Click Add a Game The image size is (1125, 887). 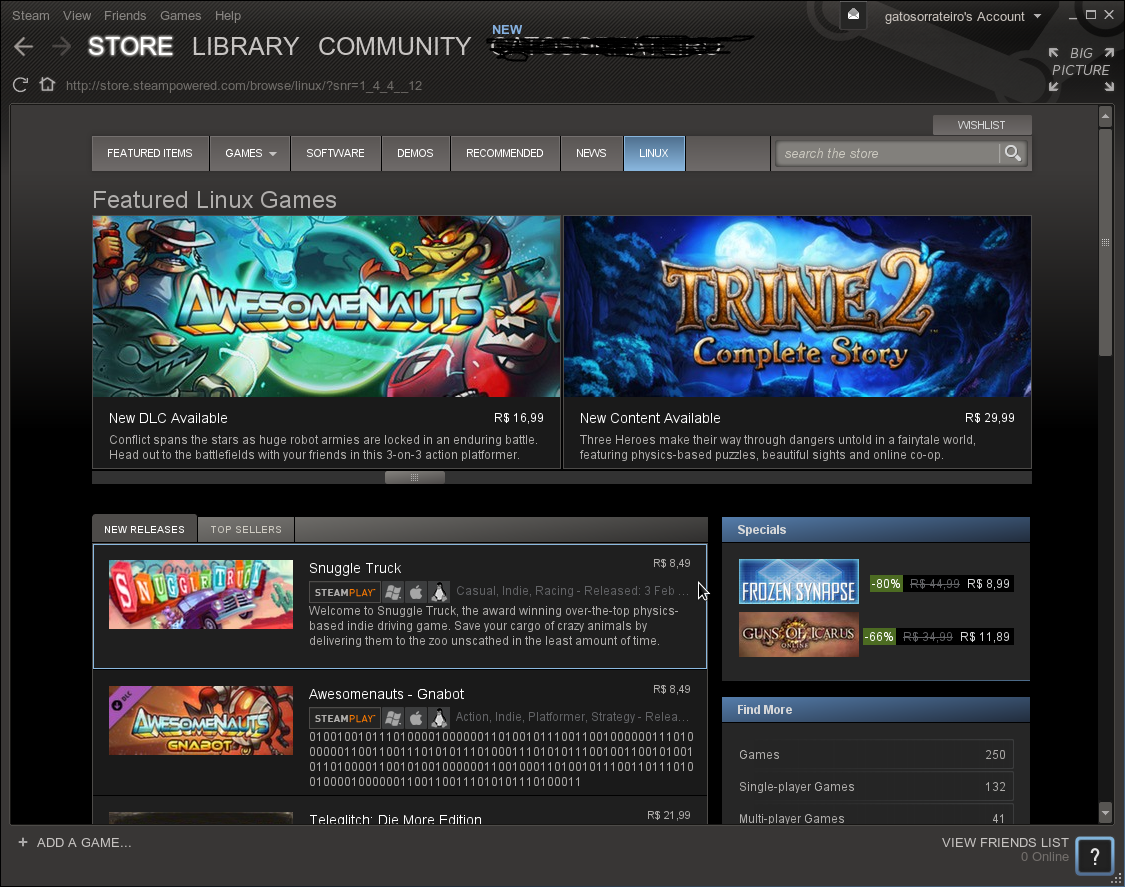tap(84, 843)
